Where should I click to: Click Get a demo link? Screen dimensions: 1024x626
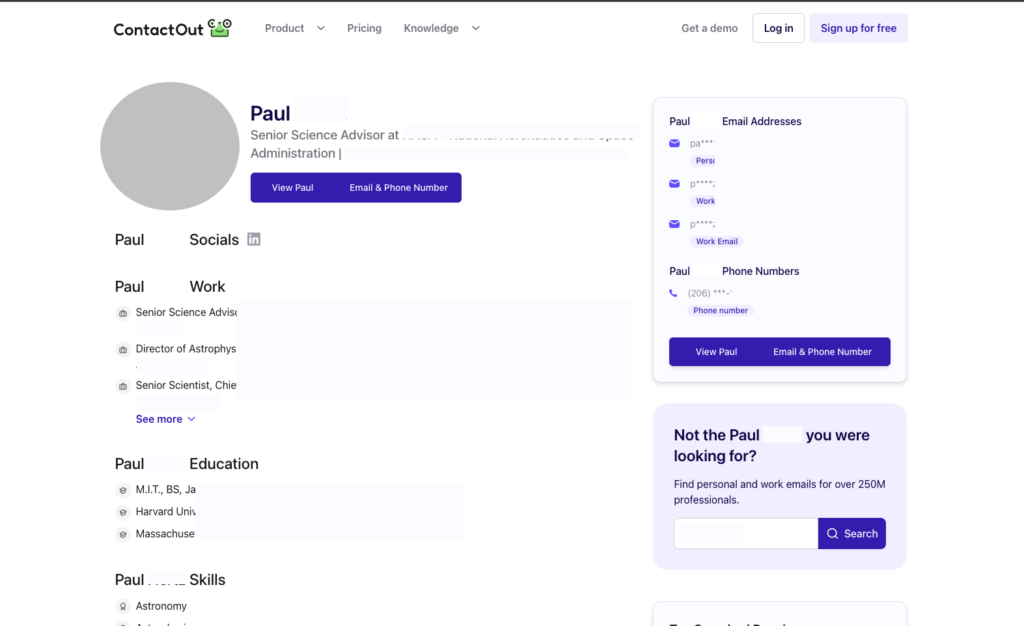click(x=709, y=28)
